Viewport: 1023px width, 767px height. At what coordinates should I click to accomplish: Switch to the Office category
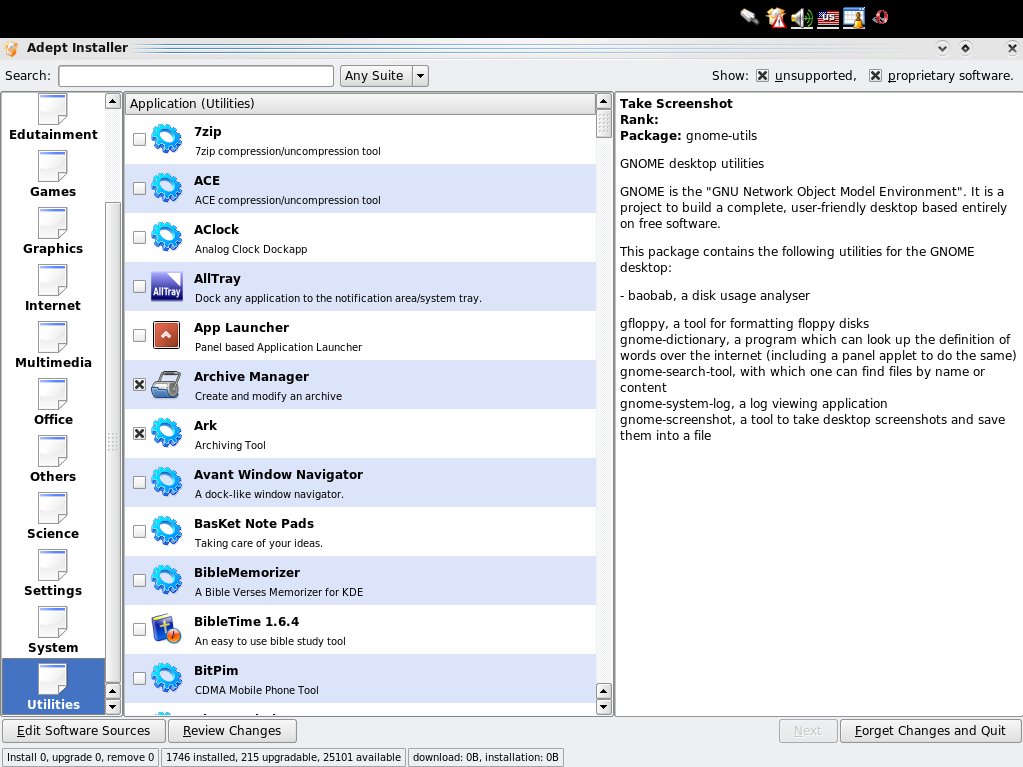[53, 403]
